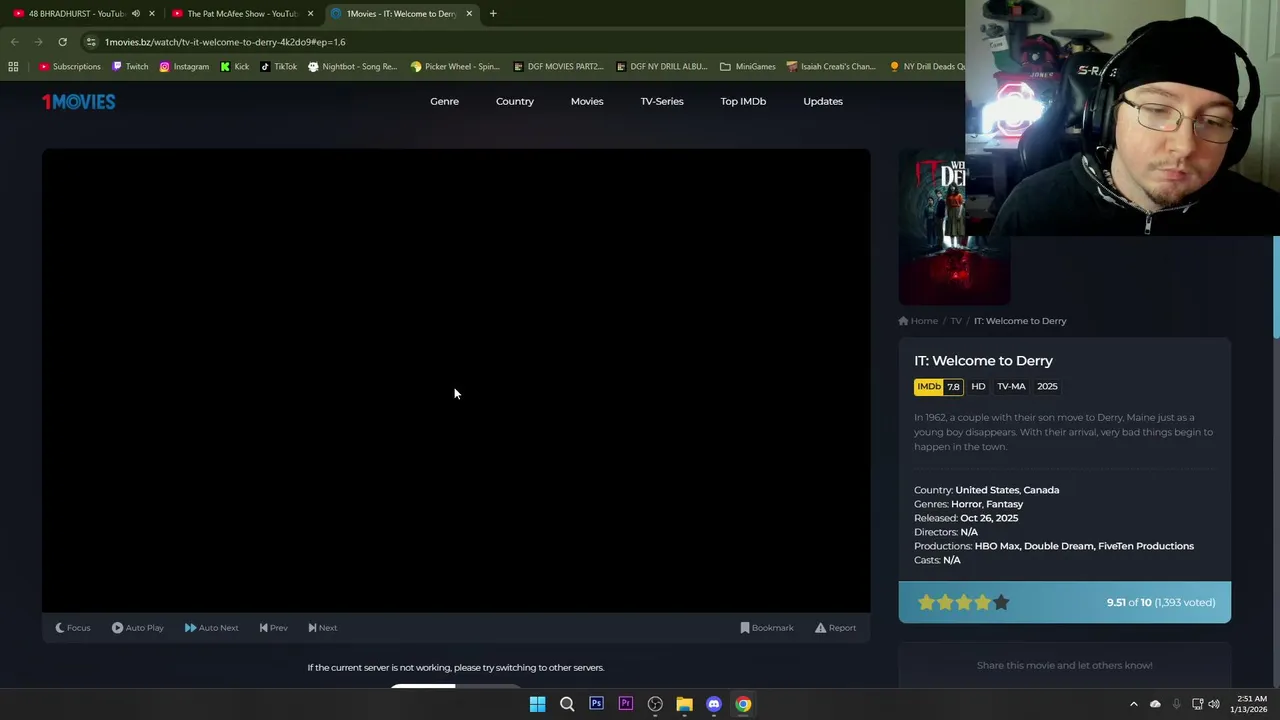This screenshot has height=720, width=1280.
Task: Open the DGF MOVIES PART2 bookmark
Action: click(x=559, y=67)
